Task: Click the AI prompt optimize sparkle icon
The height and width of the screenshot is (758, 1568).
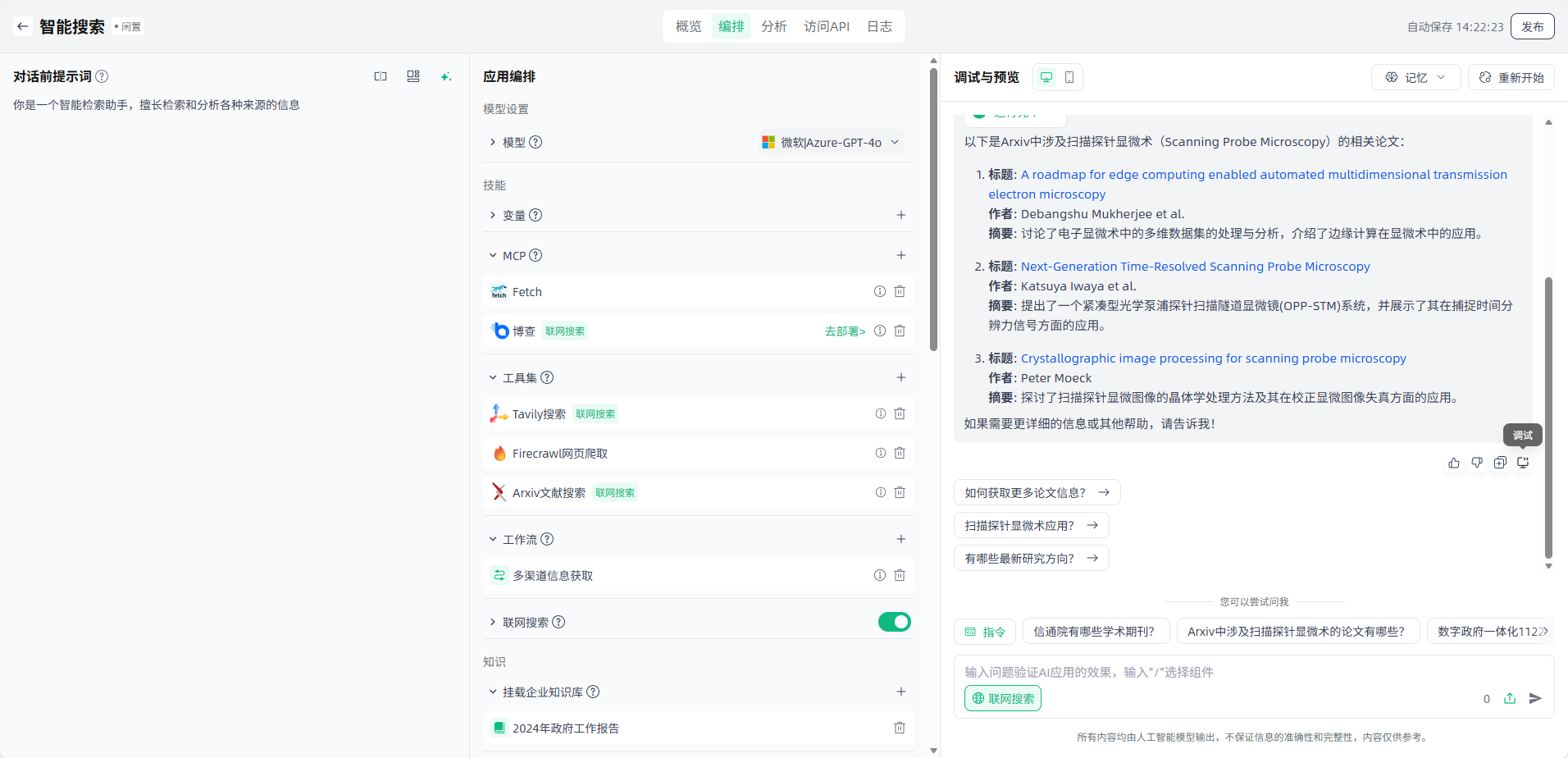Action: point(445,76)
